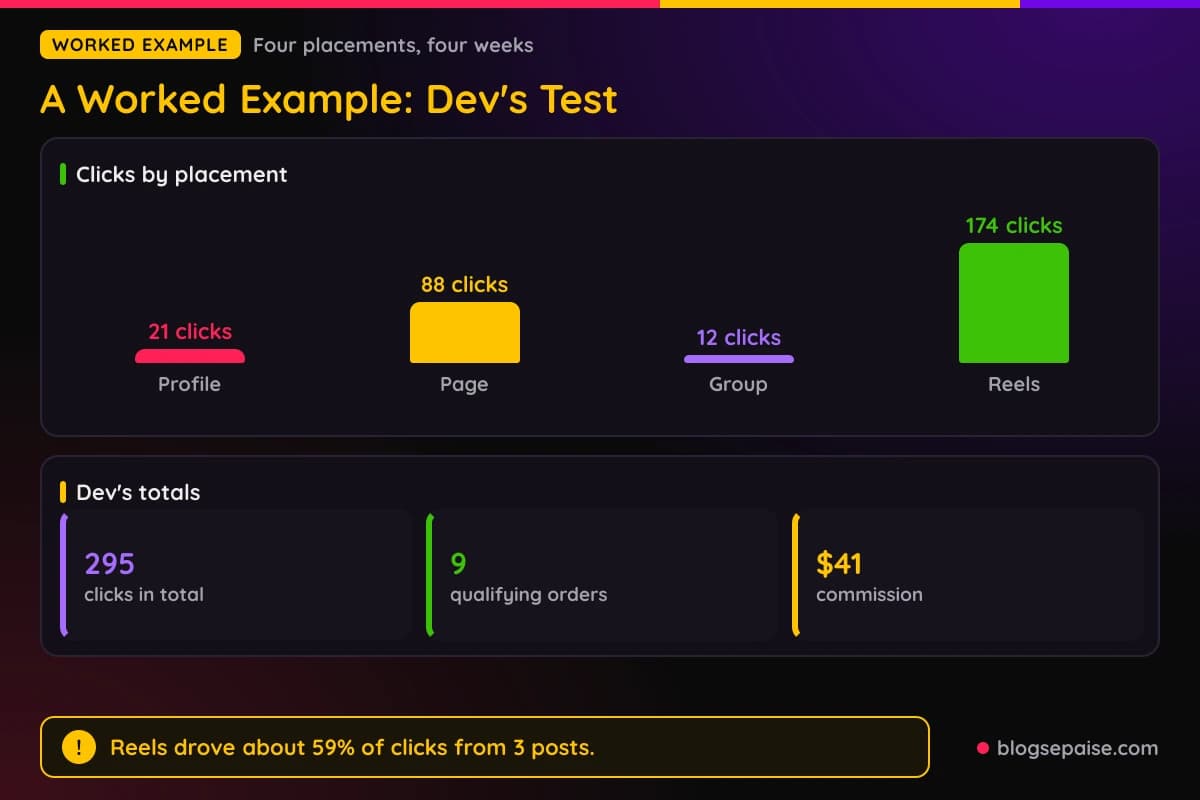1200x800 pixels.
Task: Click the '21 clicks' label
Action: (x=190, y=332)
